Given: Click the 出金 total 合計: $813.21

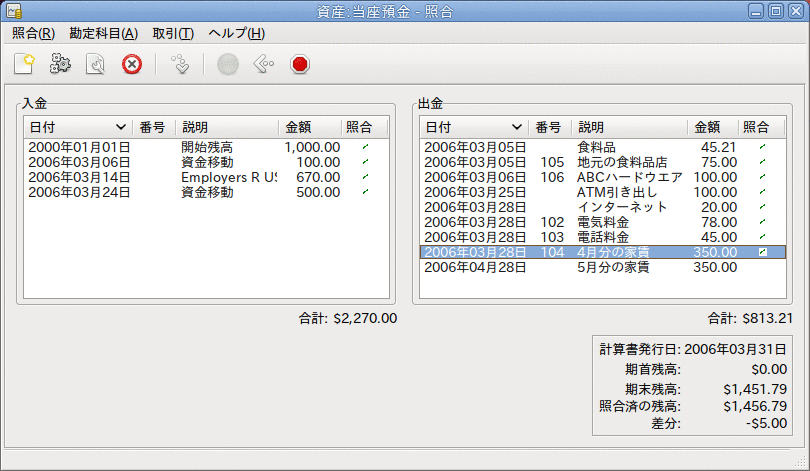Looking at the screenshot, I should tap(750, 318).
